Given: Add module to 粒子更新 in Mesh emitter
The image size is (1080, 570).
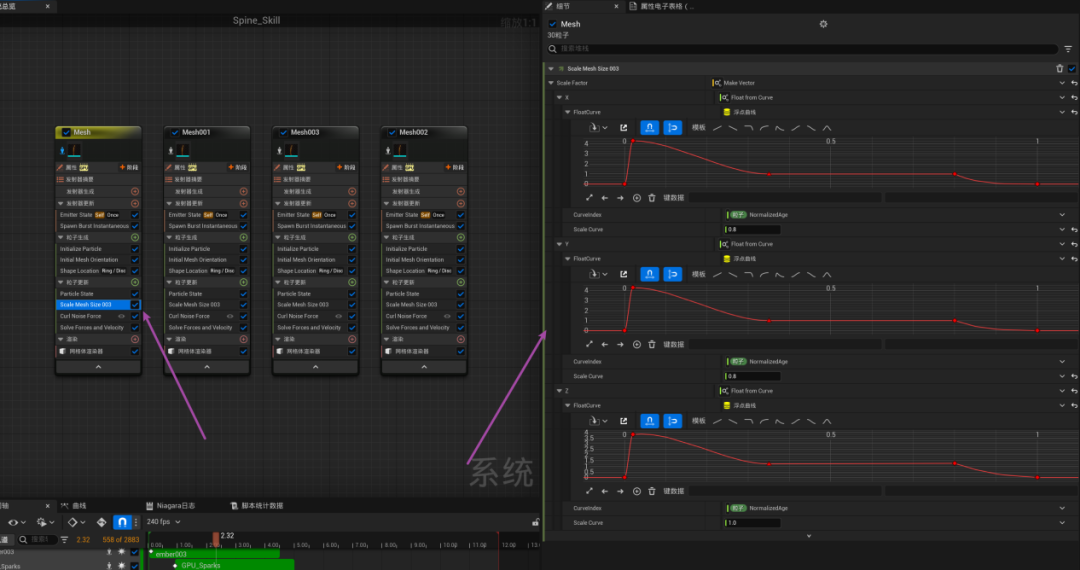Looking at the screenshot, I should tap(135, 282).
